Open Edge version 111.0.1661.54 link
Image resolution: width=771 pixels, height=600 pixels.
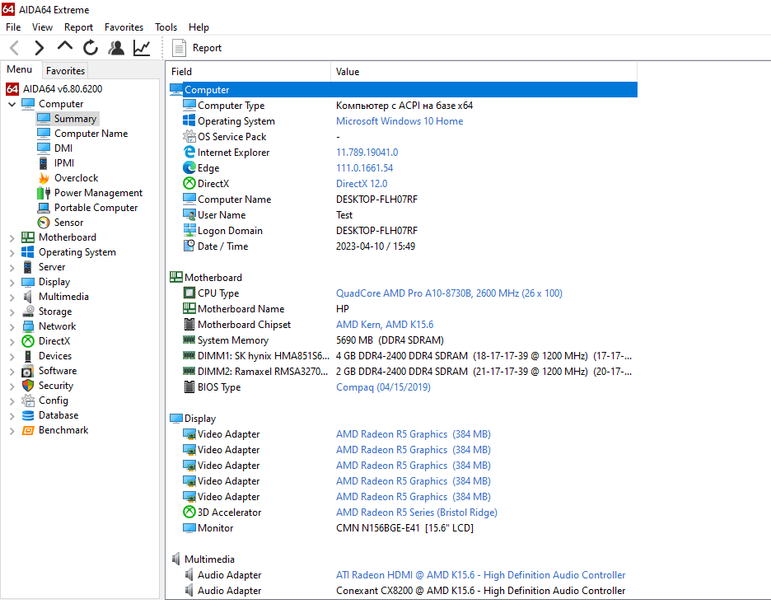(364, 168)
